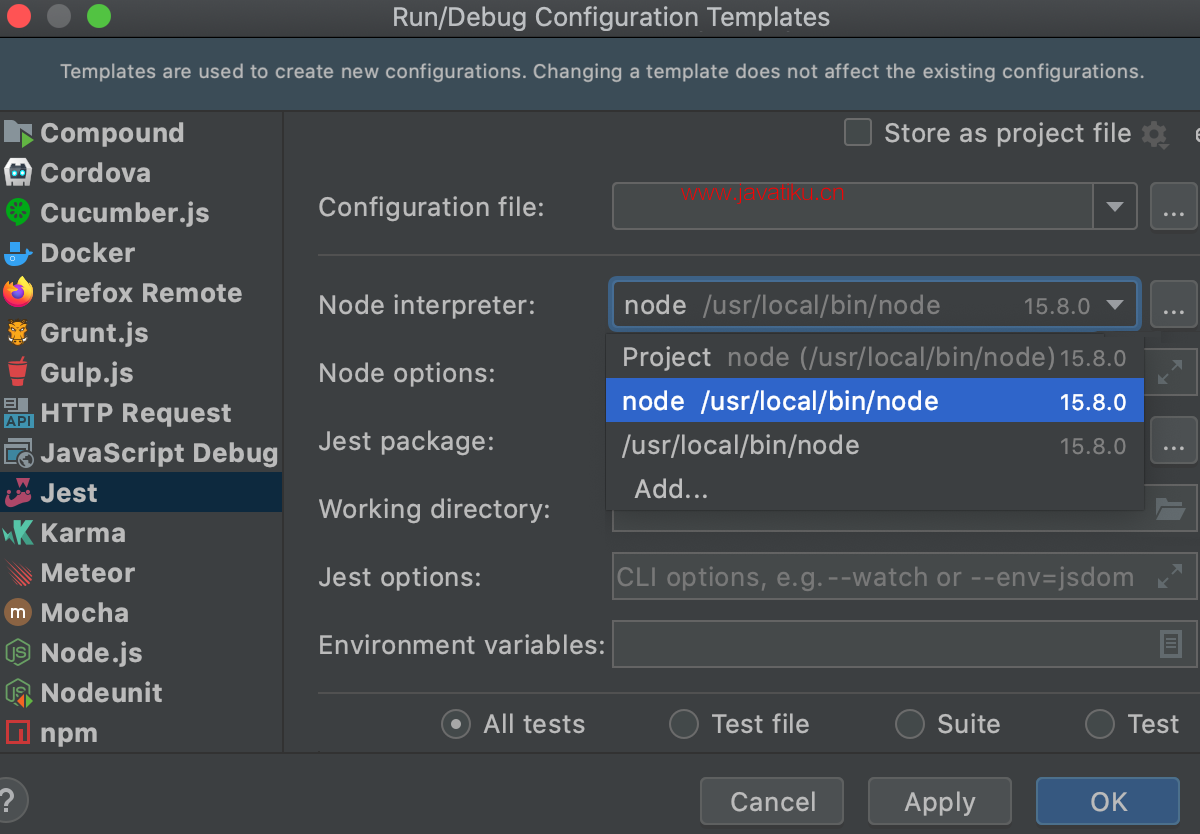
Task: Select the Suite radio button
Action: point(910,724)
